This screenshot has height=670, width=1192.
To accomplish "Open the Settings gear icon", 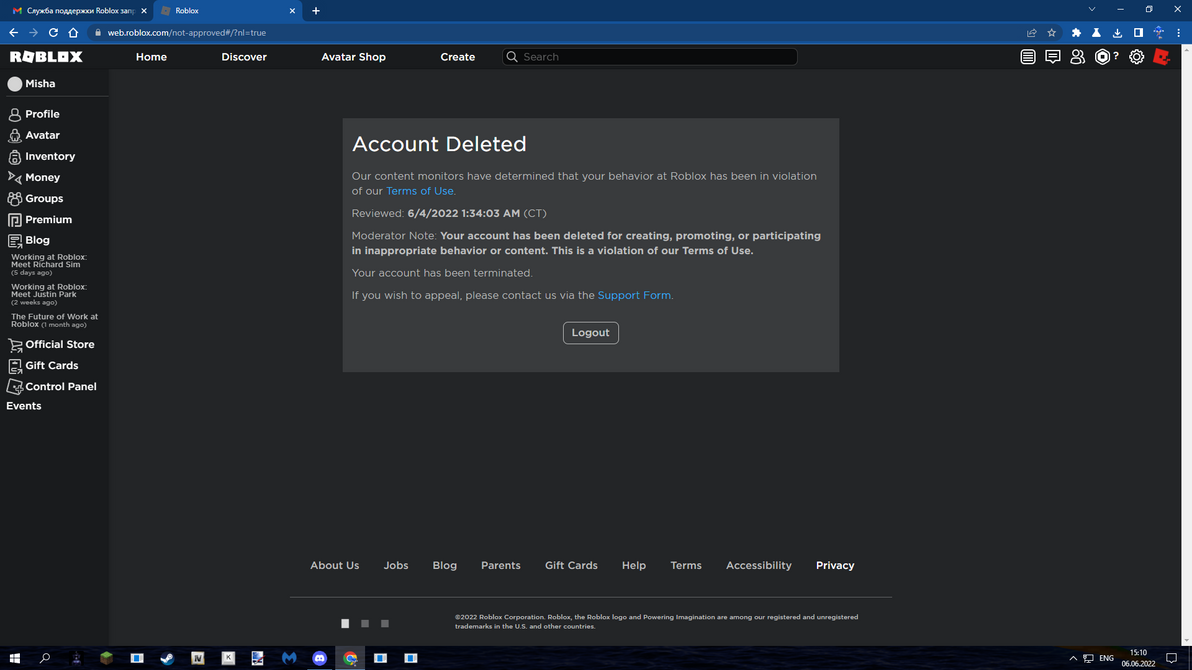I will point(1136,56).
